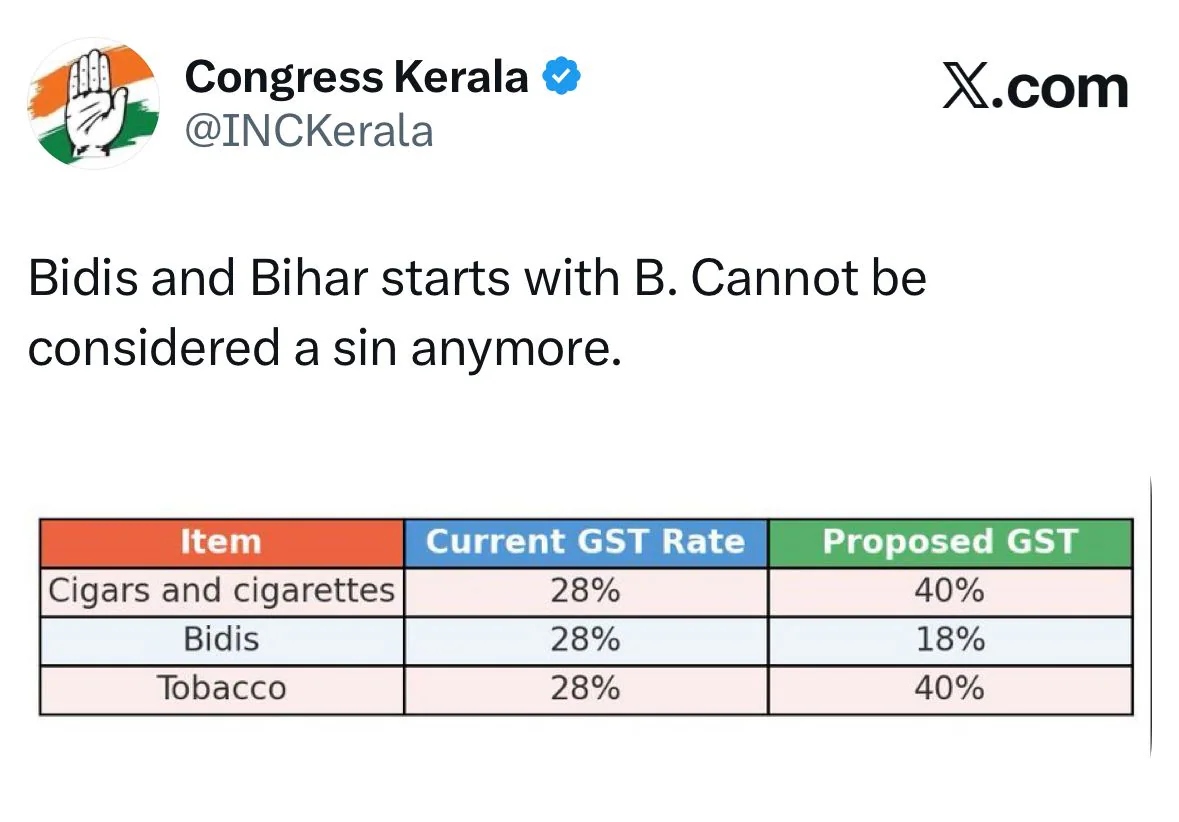Viewport: 1179px width, 822px height.
Task: Click the "Cigars and cigarettes" cell
Action: pos(222,591)
